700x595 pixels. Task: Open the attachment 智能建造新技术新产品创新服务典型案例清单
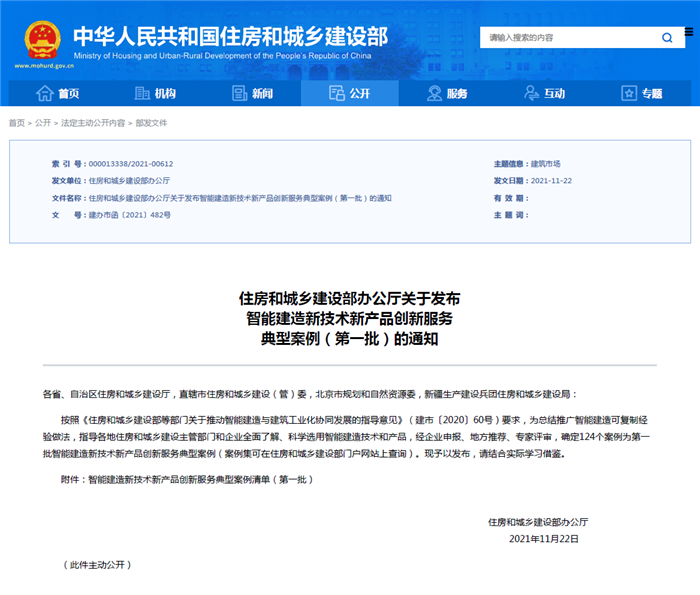(200, 479)
